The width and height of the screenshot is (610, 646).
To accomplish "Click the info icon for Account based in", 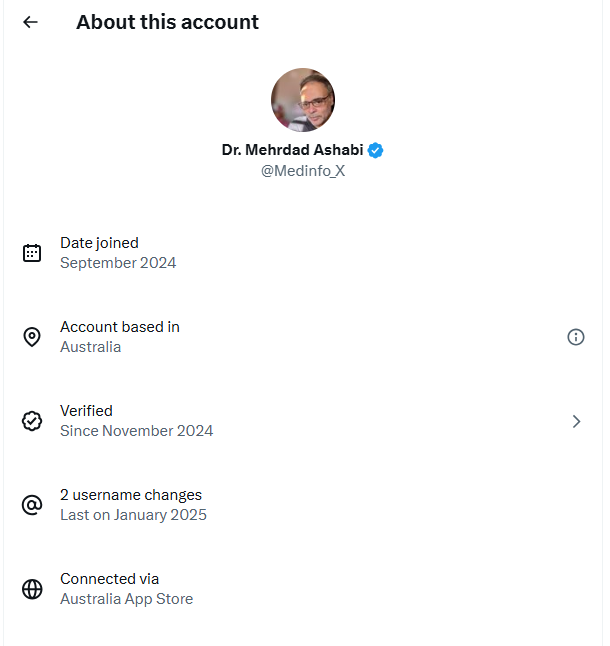I will [575, 337].
